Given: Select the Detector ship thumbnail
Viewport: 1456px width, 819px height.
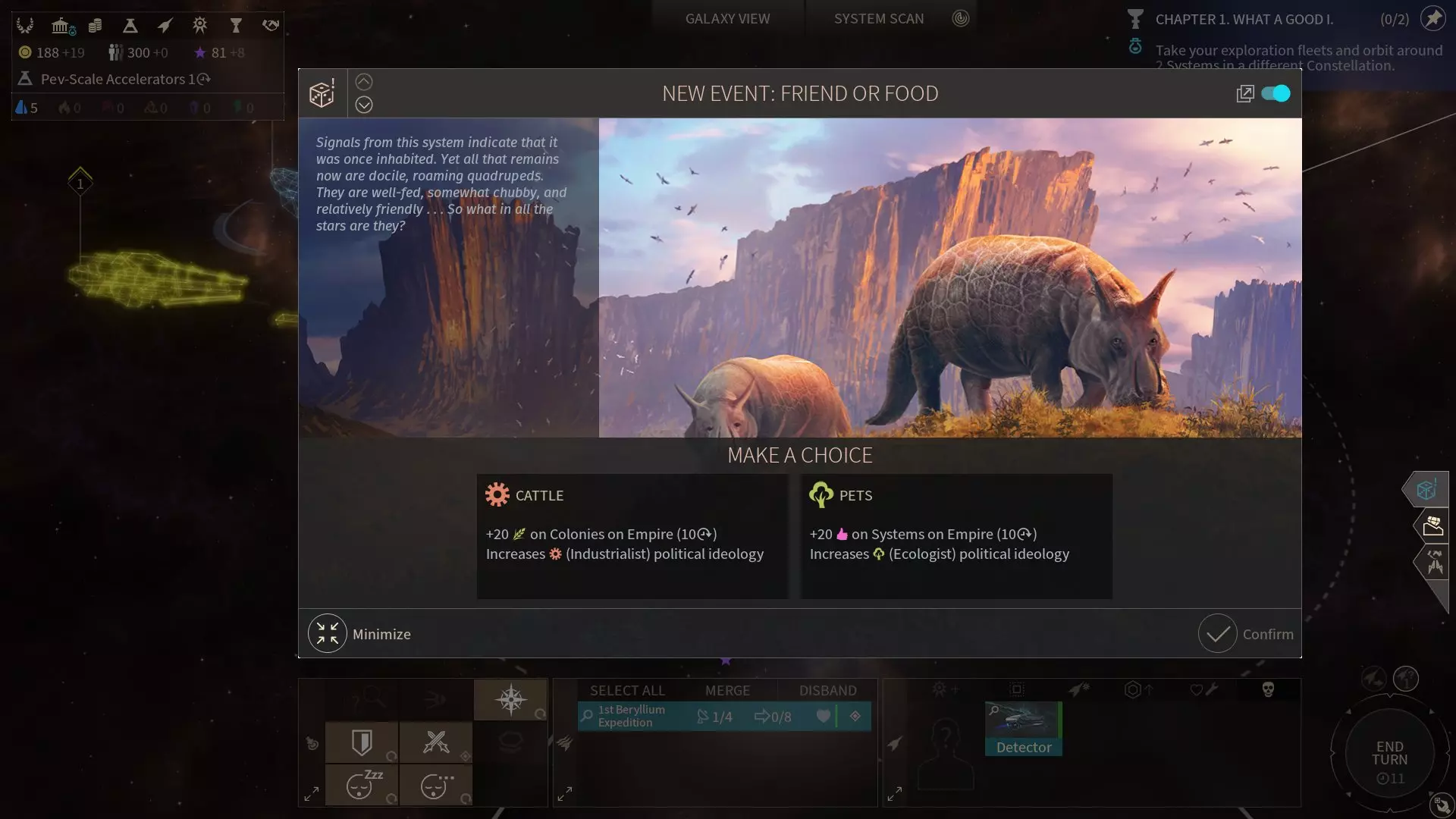Looking at the screenshot, I should click(1023, 728).
